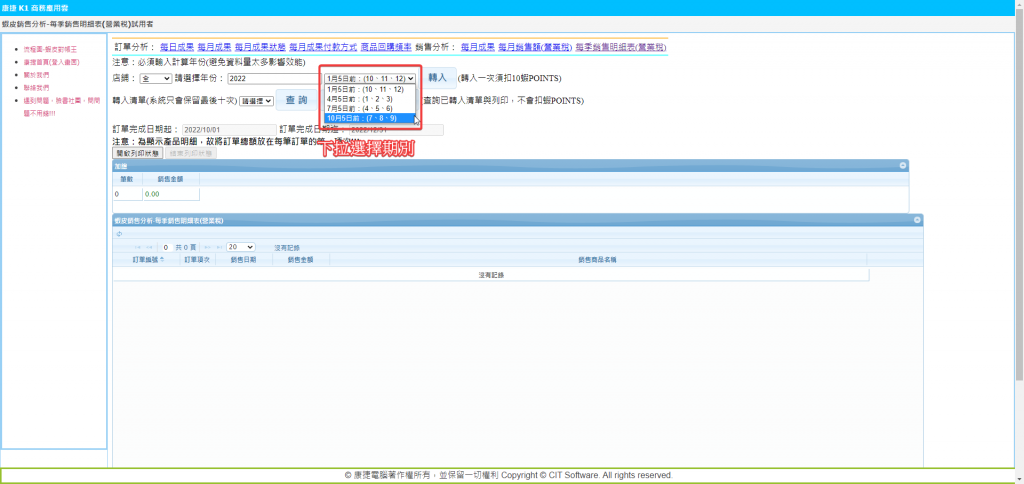Click the grid refresh icon
Screen dimensions: 1024x484
119,234
